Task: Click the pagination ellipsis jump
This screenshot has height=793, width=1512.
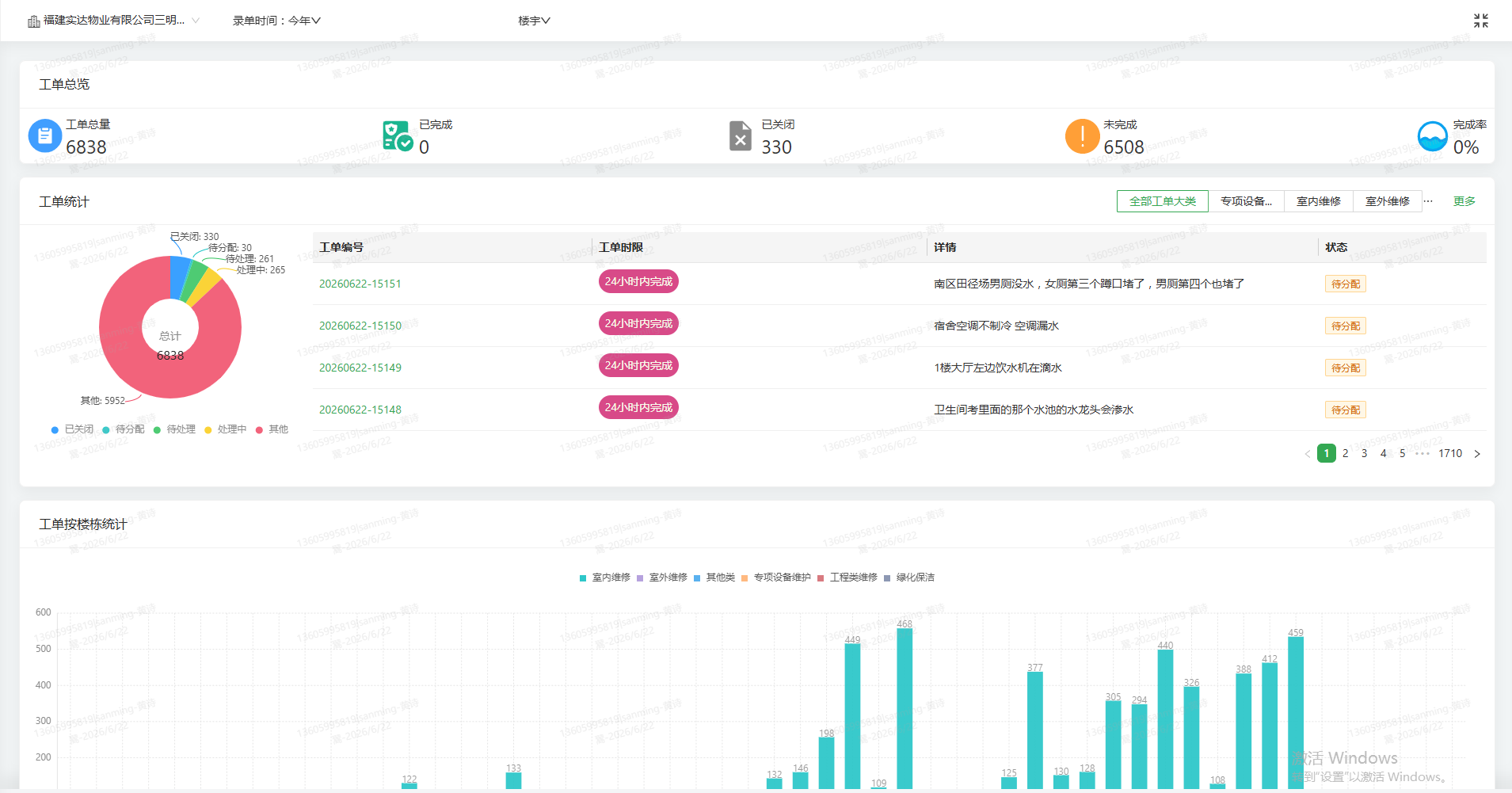Action: [1422, 453]
